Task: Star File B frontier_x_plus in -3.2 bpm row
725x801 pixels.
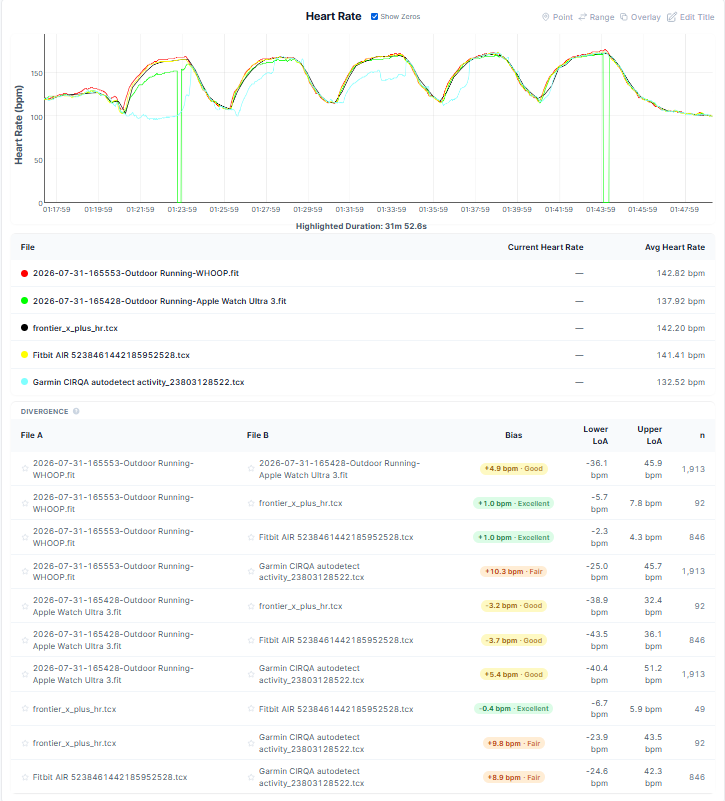Action: click(251, 606)
